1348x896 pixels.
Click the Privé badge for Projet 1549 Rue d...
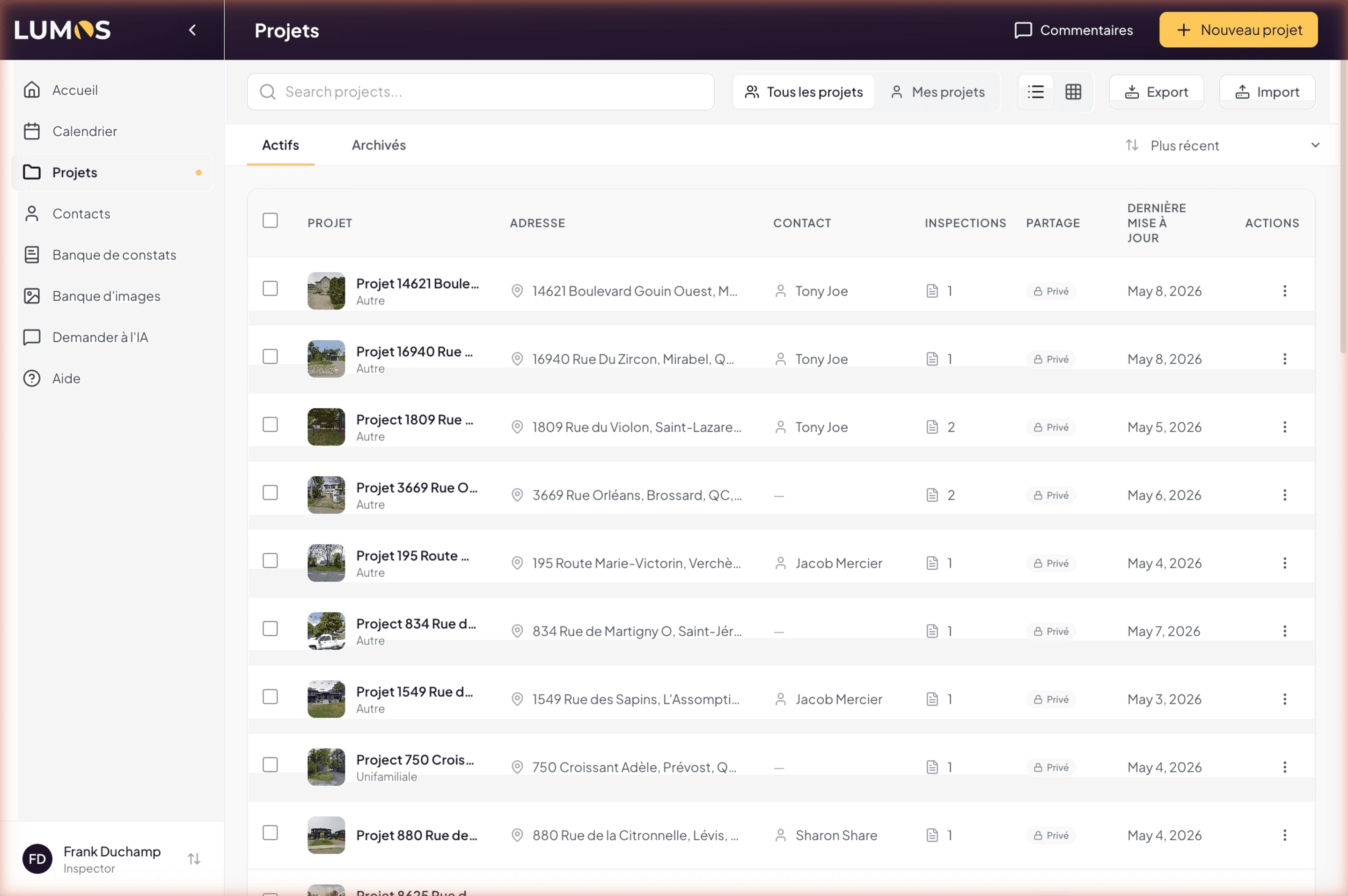point(1051,699)
